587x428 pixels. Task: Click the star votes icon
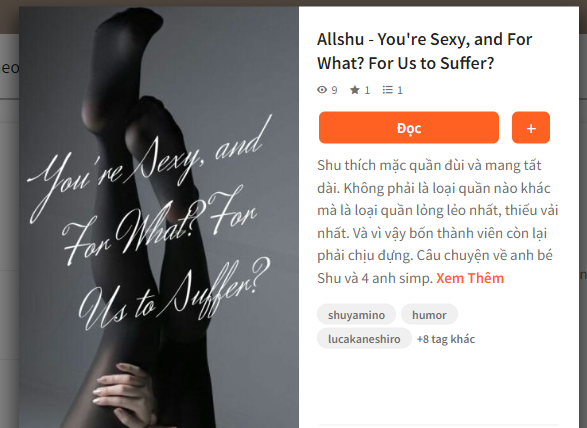click(x=355, y=90)
